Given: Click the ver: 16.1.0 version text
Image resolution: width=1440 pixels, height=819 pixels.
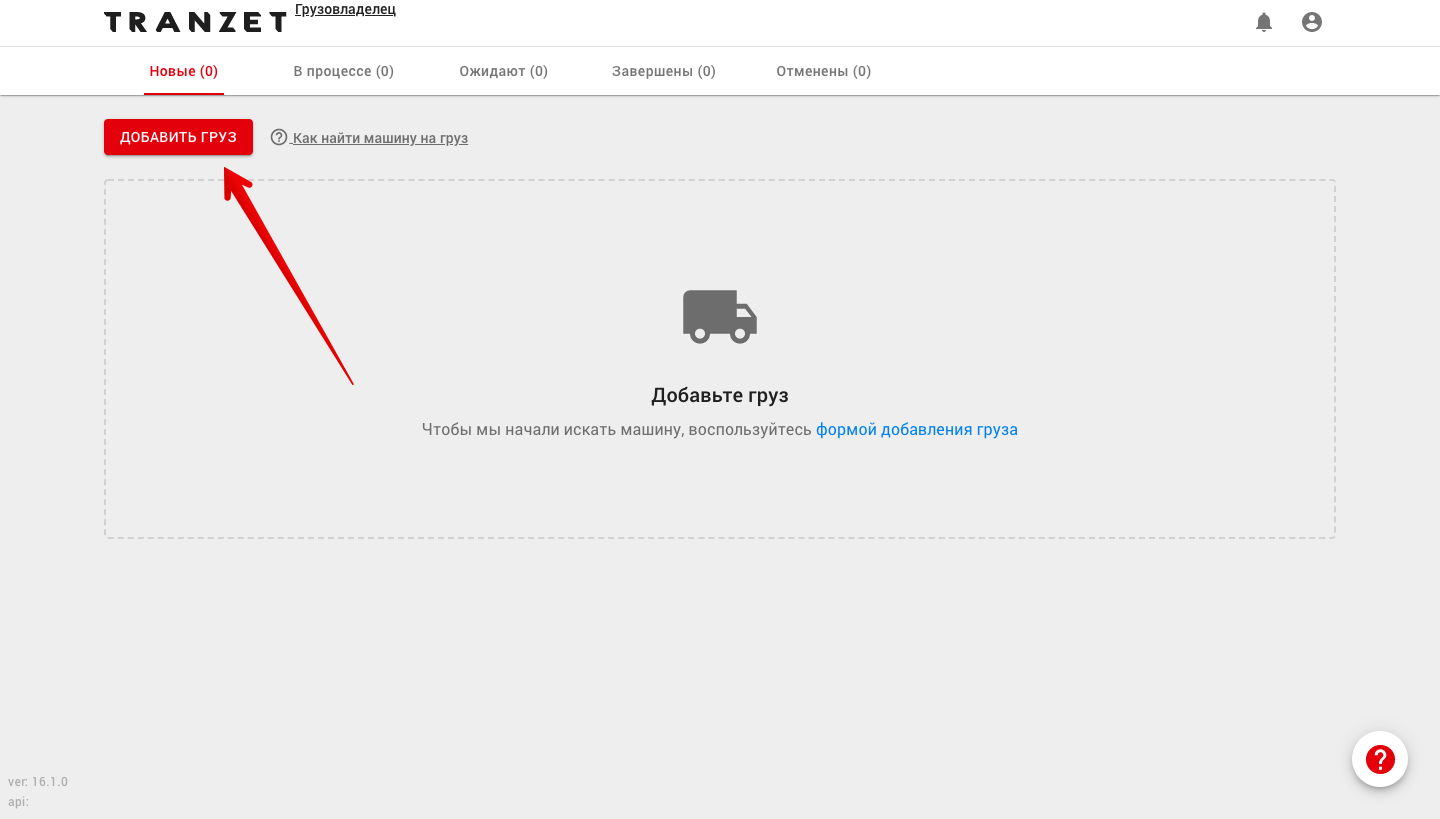Looking at the screenshot, I should (38, 782).
